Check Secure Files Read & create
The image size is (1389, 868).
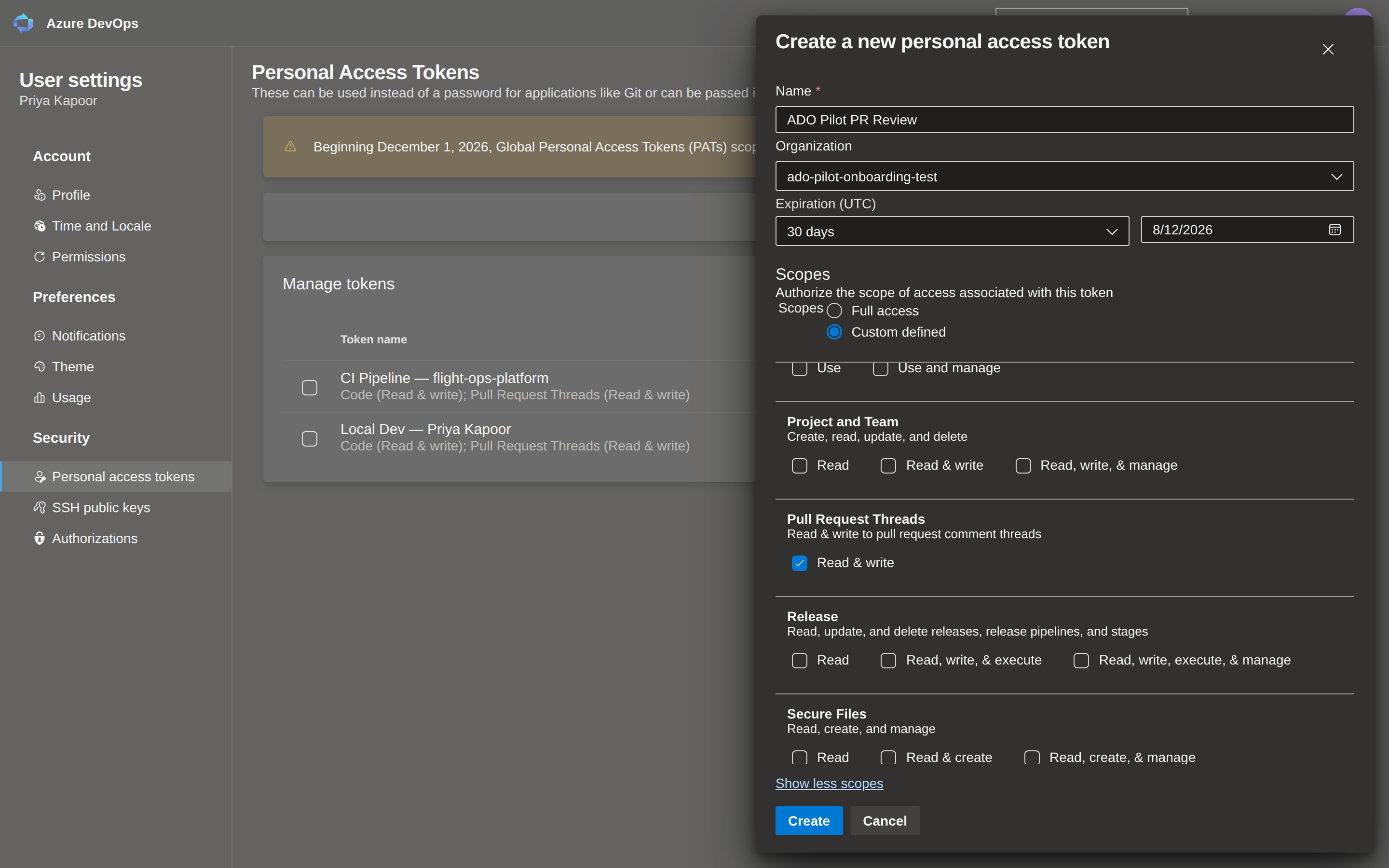point(888,757)
